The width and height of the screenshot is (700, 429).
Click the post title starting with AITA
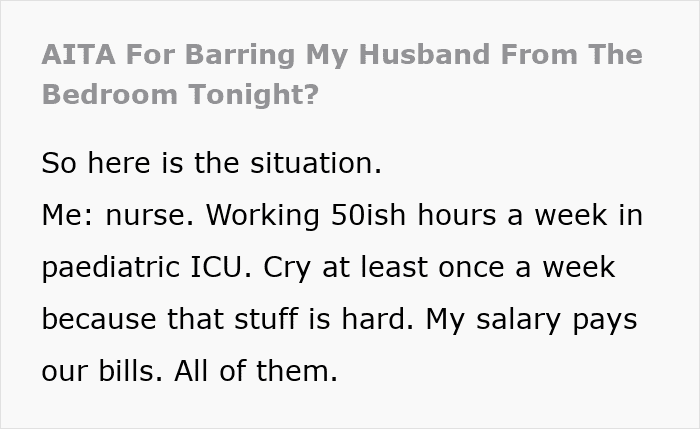(341, 54)
